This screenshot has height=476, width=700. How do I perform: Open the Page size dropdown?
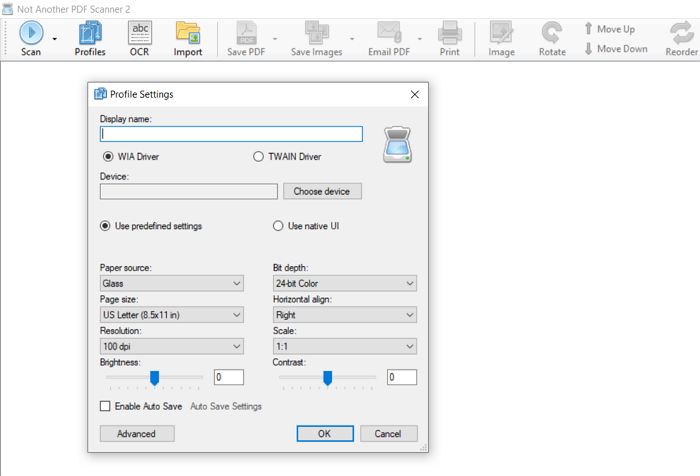click(x=172, y=315)
